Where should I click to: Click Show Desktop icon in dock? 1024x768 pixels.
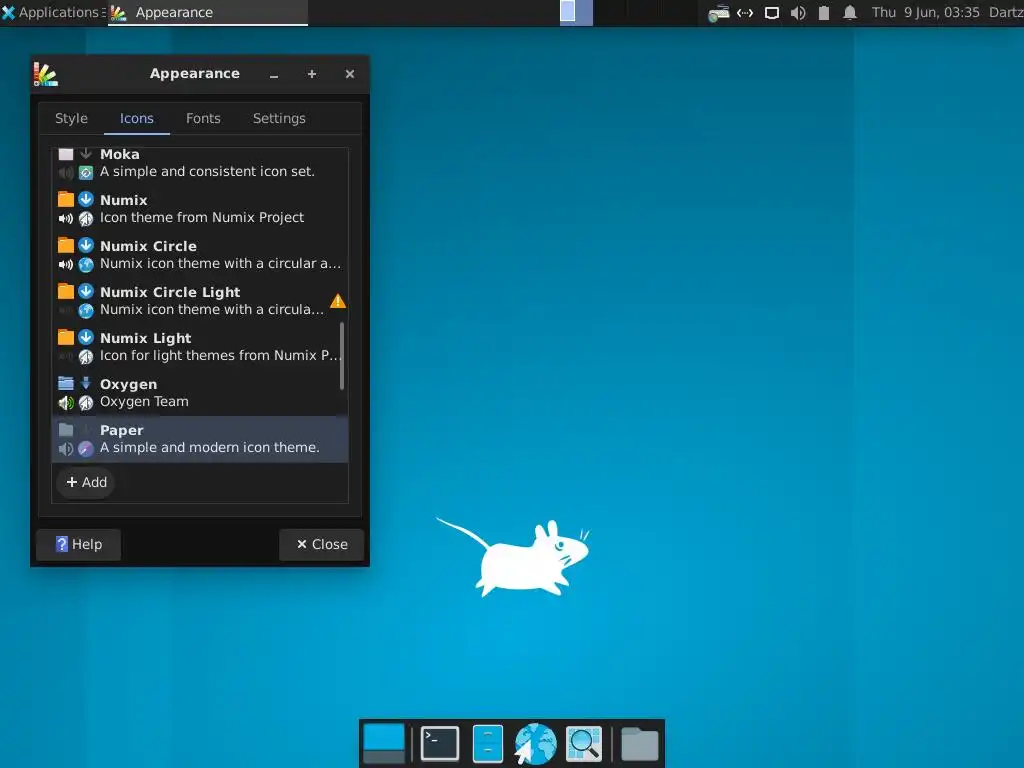[384, 743]
